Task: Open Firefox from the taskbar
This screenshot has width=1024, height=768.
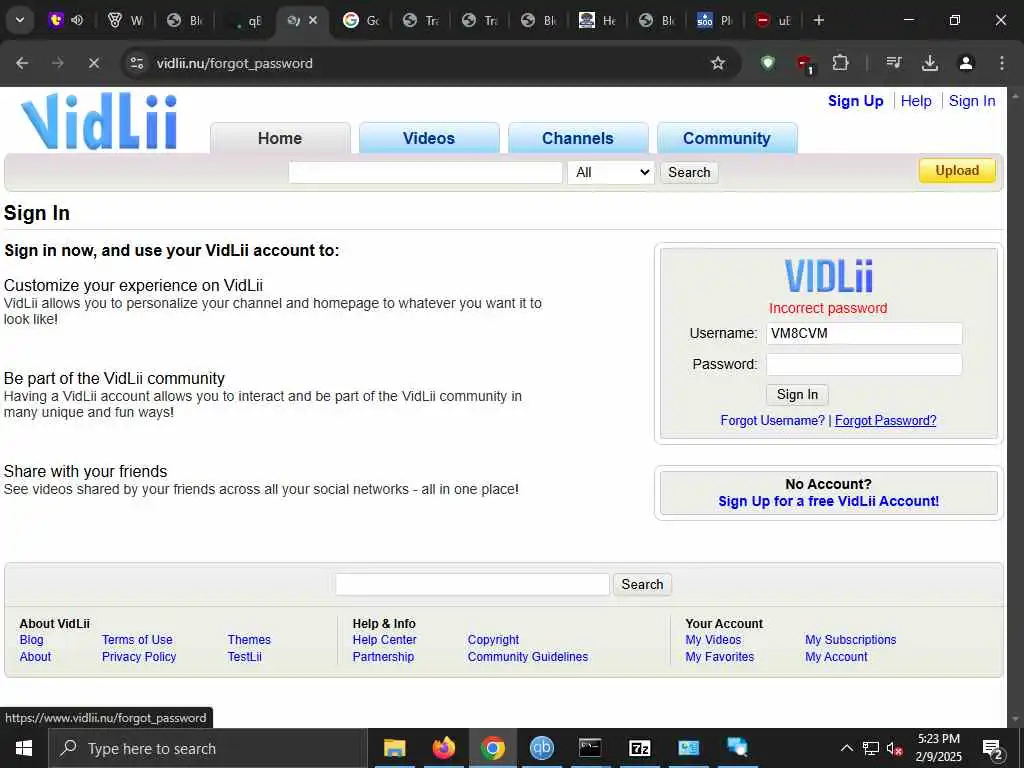Action: click(443, 748)
